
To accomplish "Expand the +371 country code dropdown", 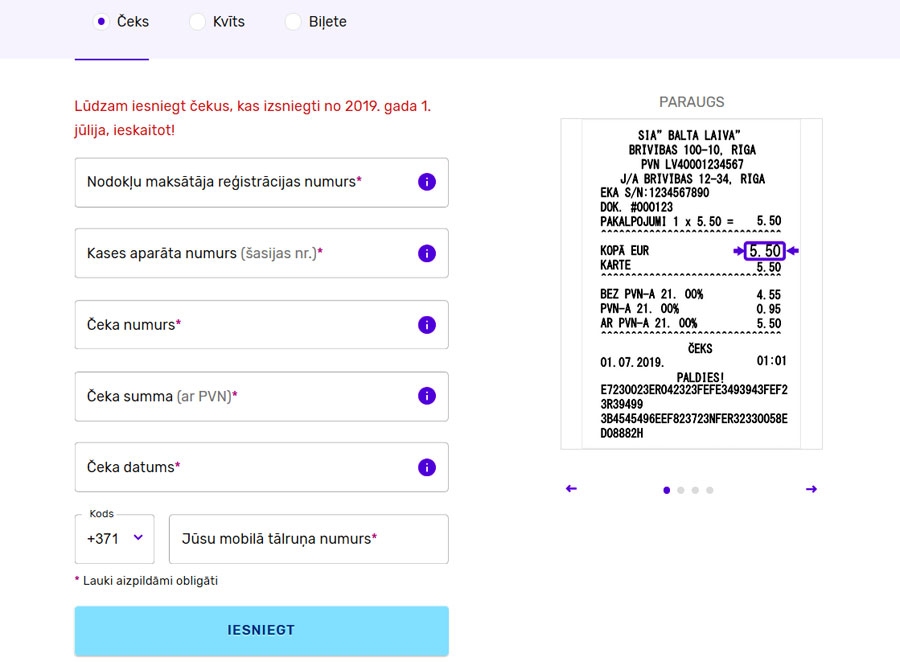I will tap(114, 539).
